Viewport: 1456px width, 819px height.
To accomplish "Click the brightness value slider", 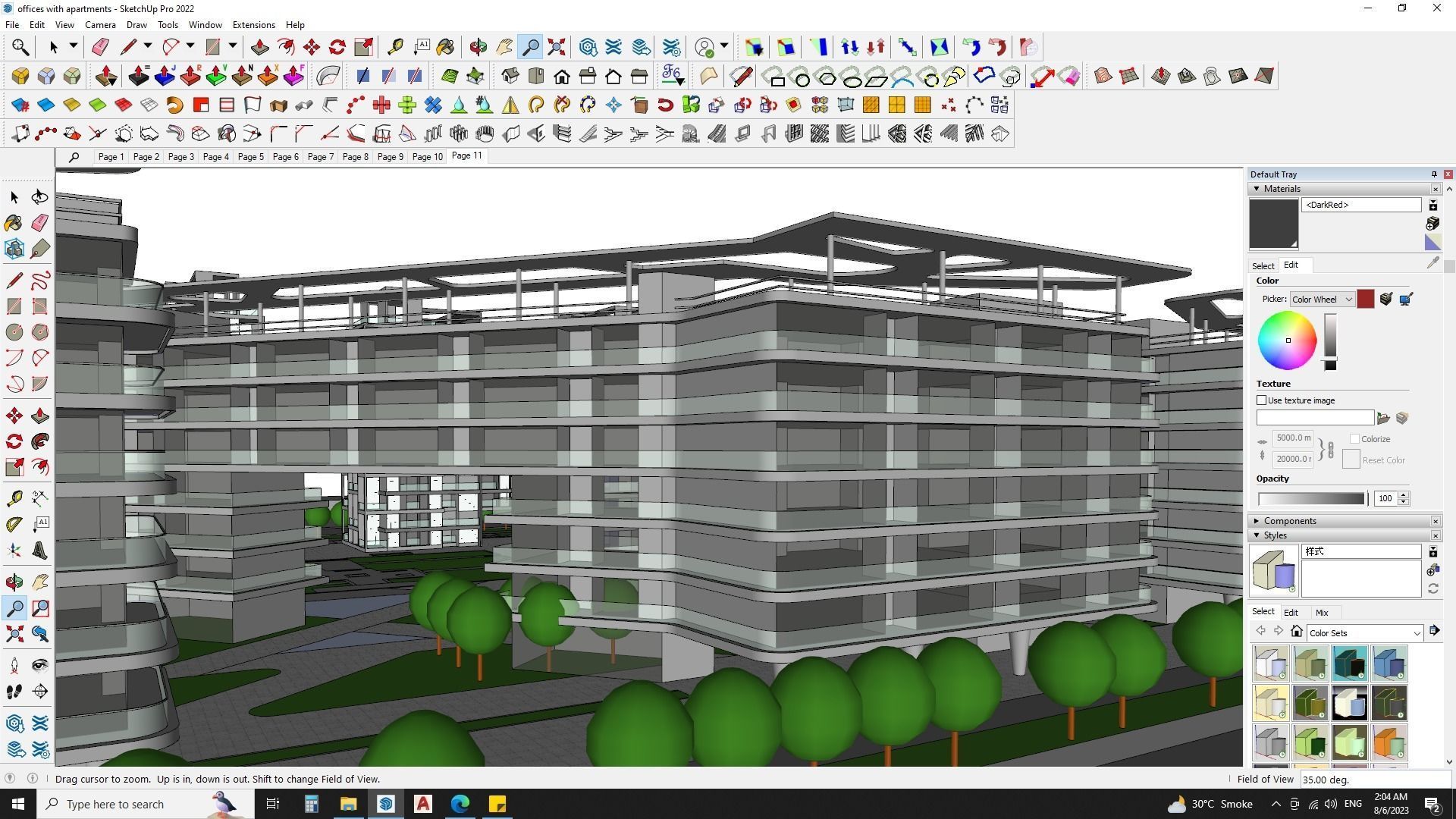I will 1330,341.
